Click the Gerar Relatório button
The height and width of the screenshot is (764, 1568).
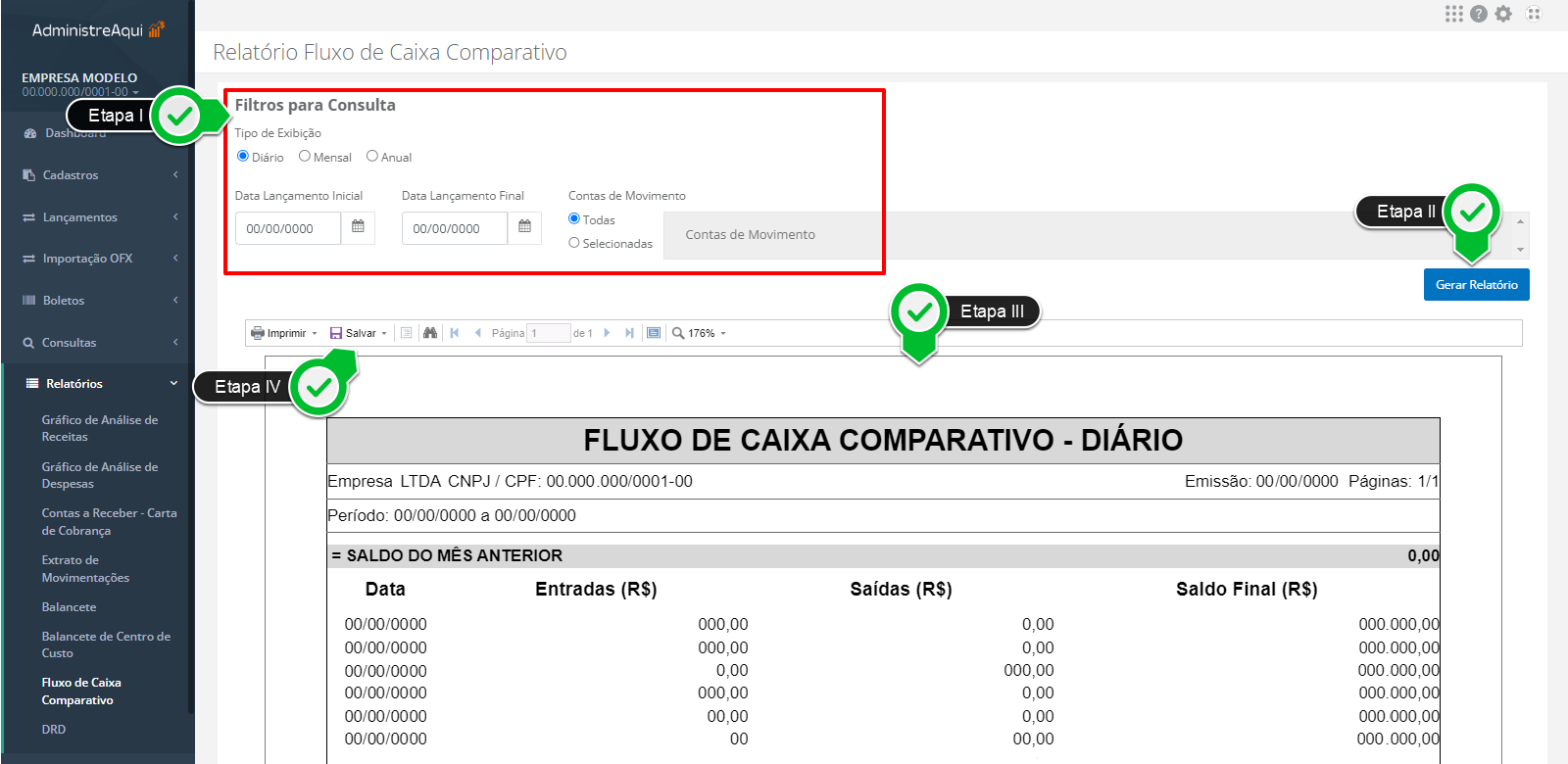[1476, 285]
